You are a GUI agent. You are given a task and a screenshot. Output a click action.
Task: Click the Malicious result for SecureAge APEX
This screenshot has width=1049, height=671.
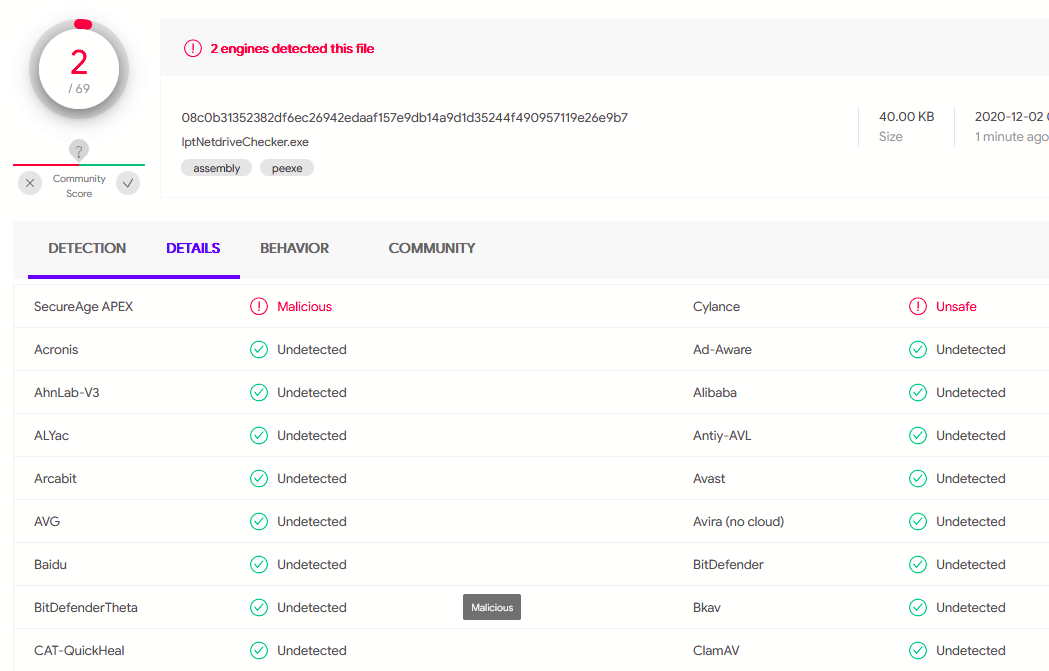coord(304,306)
